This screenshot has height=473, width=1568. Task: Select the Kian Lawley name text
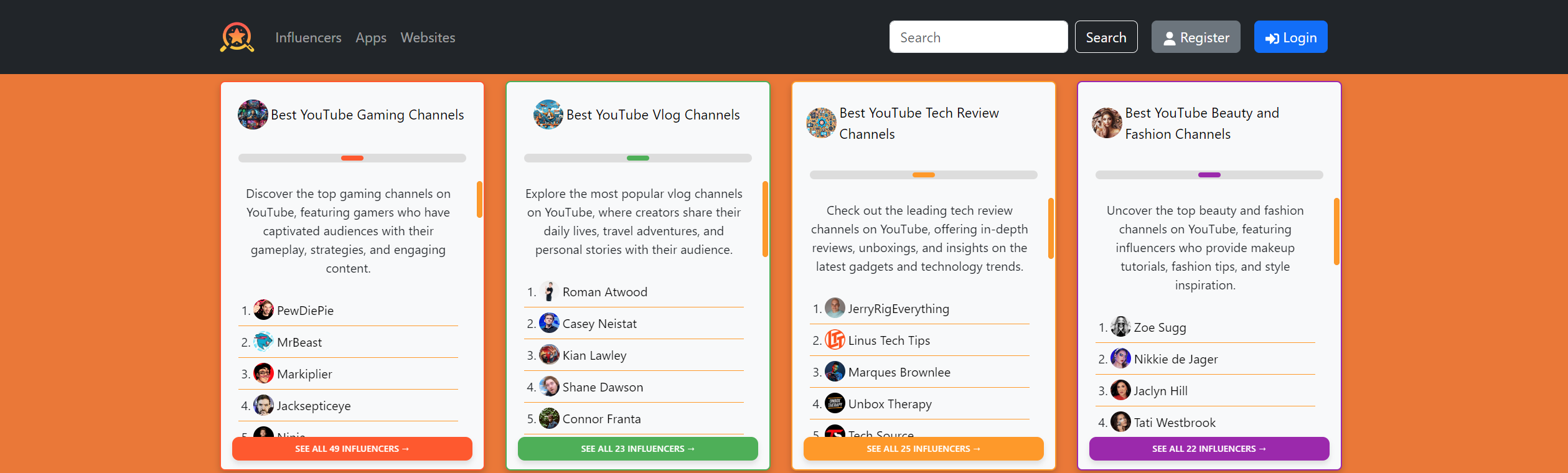[594, 355]
